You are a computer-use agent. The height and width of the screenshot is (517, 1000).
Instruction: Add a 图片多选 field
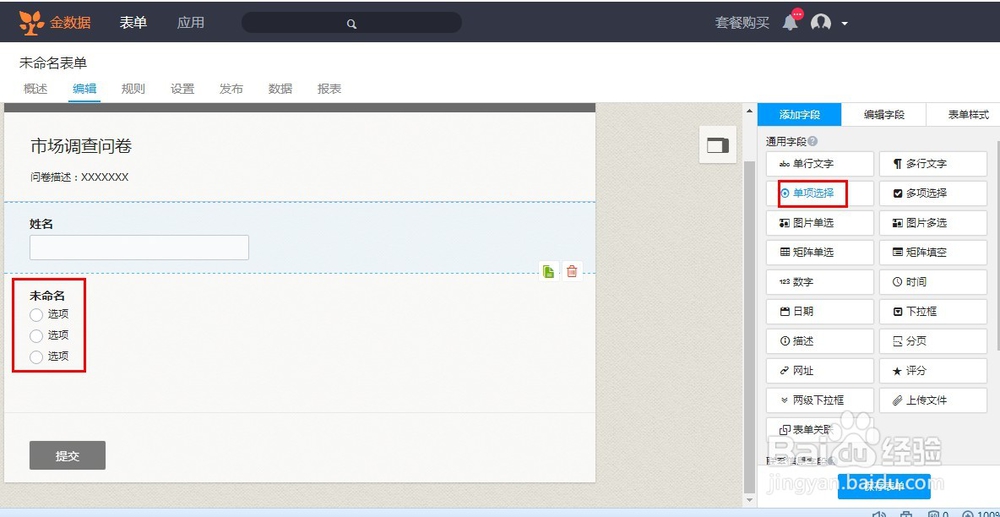point(933,223)
